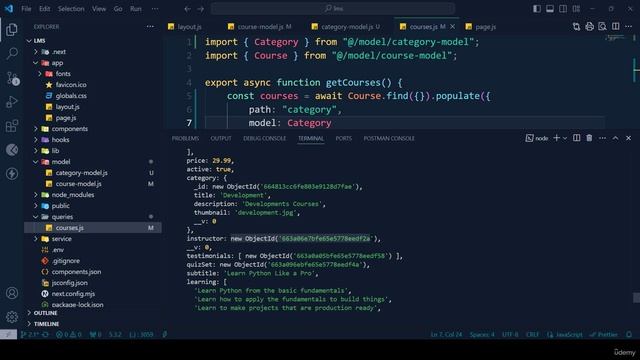Open the Accounts icon in the activity bar

[x=12, y=293]
